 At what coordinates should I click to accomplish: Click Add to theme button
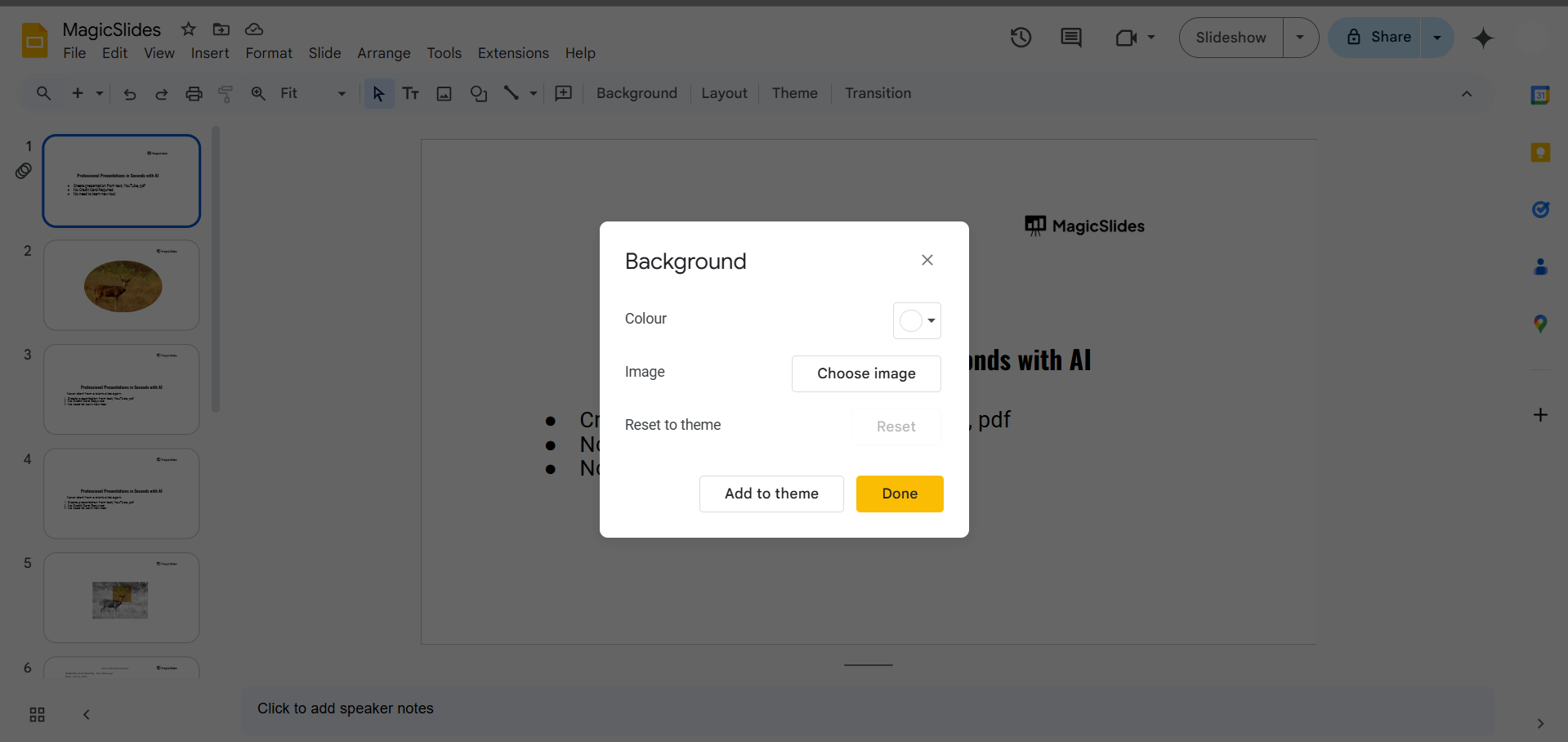pos(771,494)
